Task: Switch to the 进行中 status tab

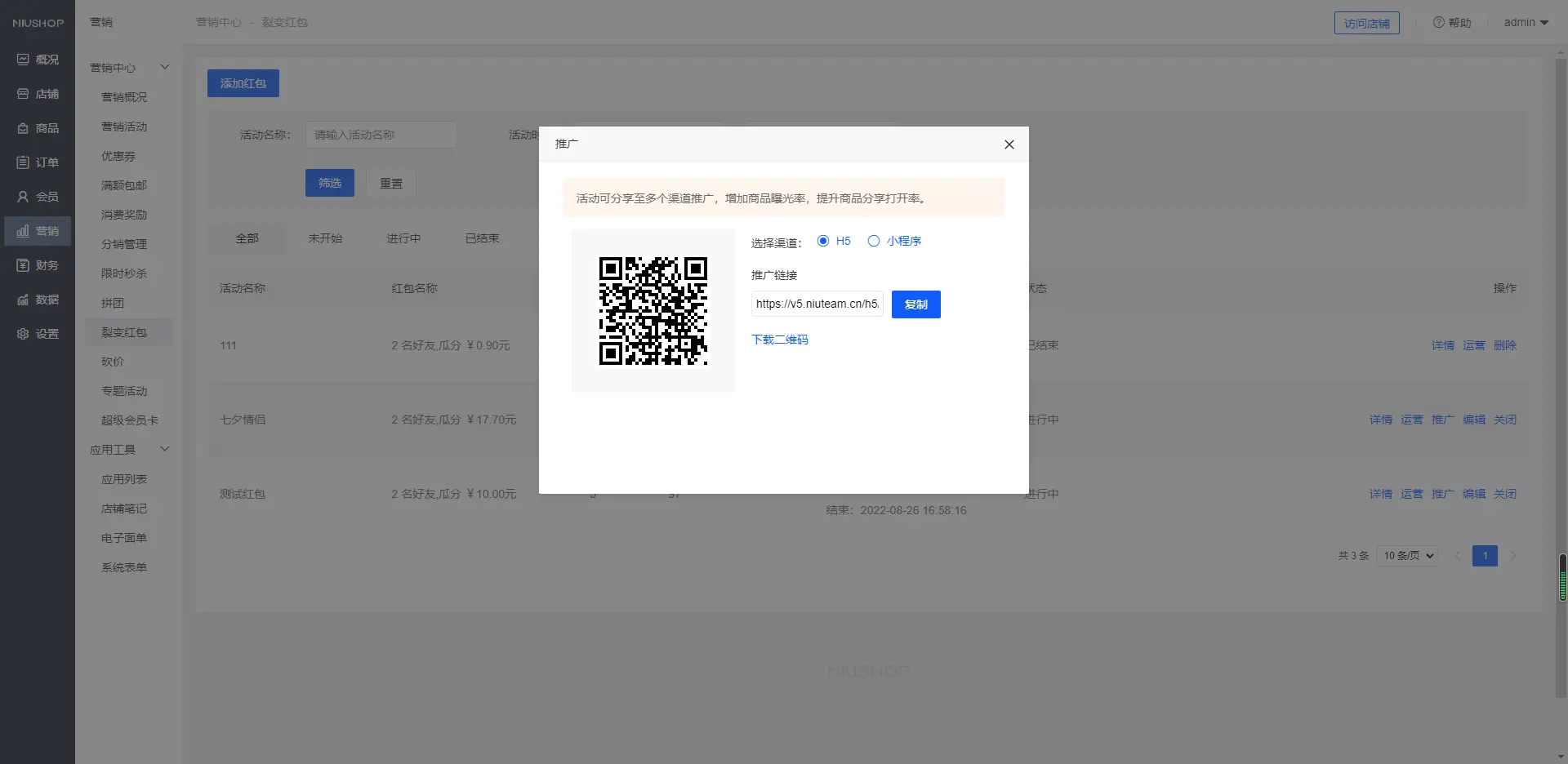Action: pos(403,238)
